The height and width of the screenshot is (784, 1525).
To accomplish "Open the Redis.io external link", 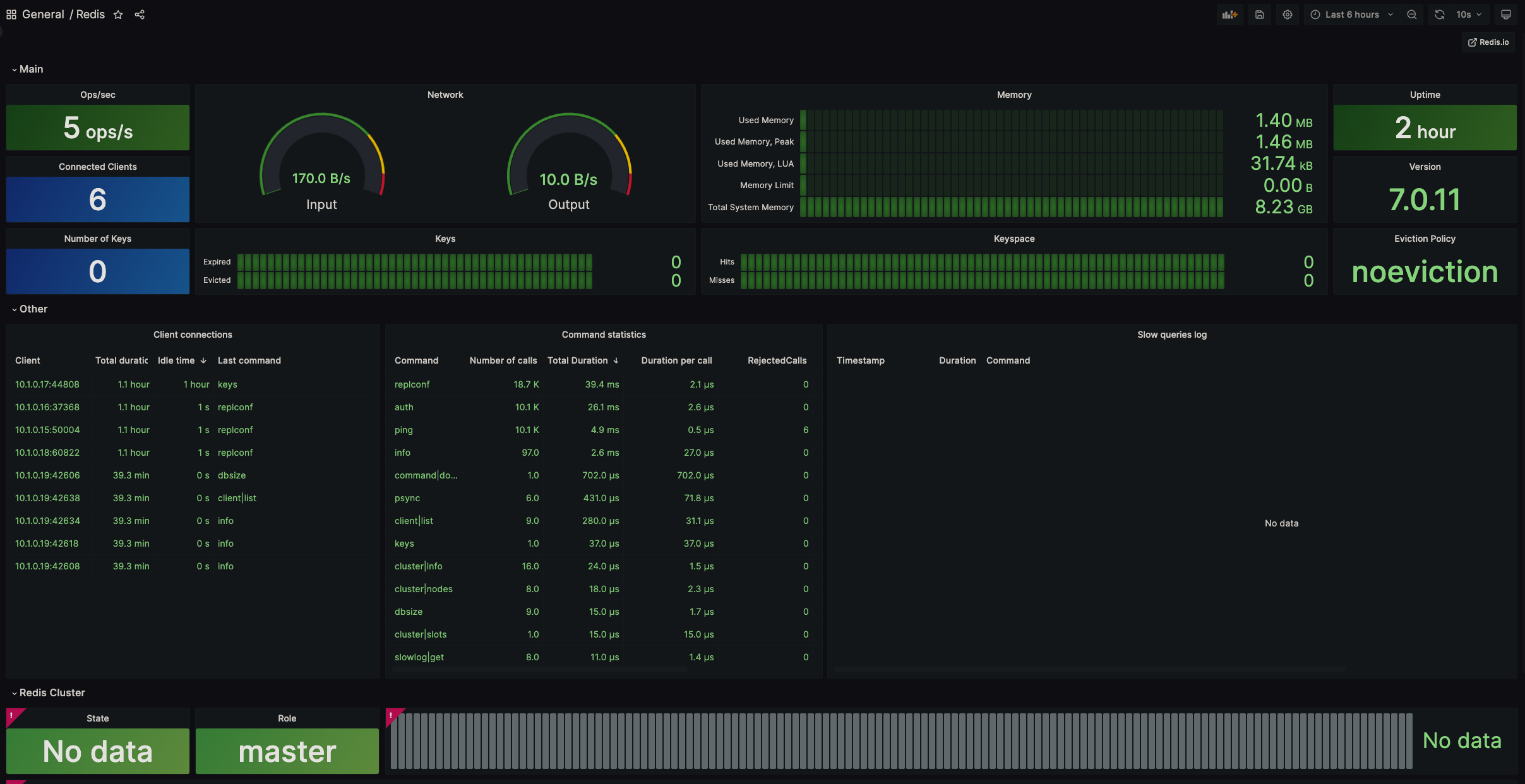I will click(1488, 42).
